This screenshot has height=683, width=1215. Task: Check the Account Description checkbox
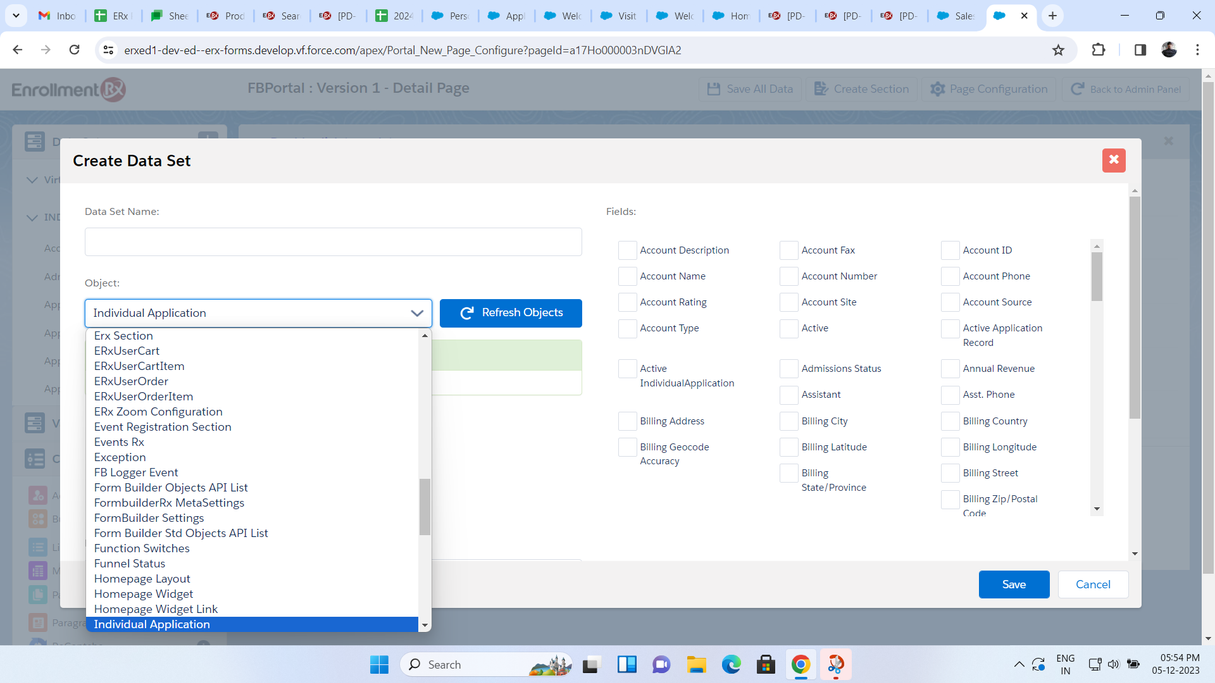coord(627,250)
